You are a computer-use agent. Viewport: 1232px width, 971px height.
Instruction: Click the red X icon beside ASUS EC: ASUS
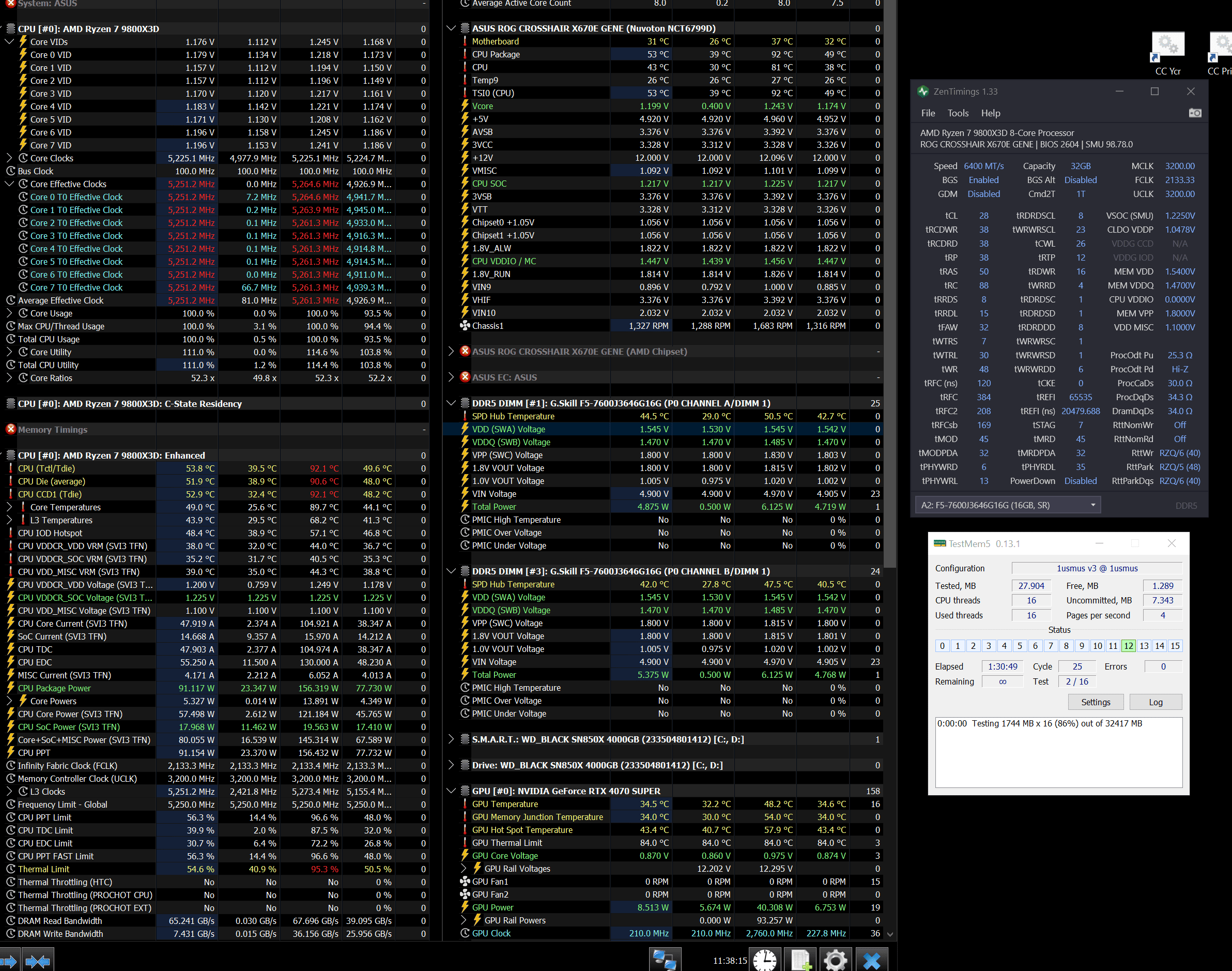click(x=465, y=377)
